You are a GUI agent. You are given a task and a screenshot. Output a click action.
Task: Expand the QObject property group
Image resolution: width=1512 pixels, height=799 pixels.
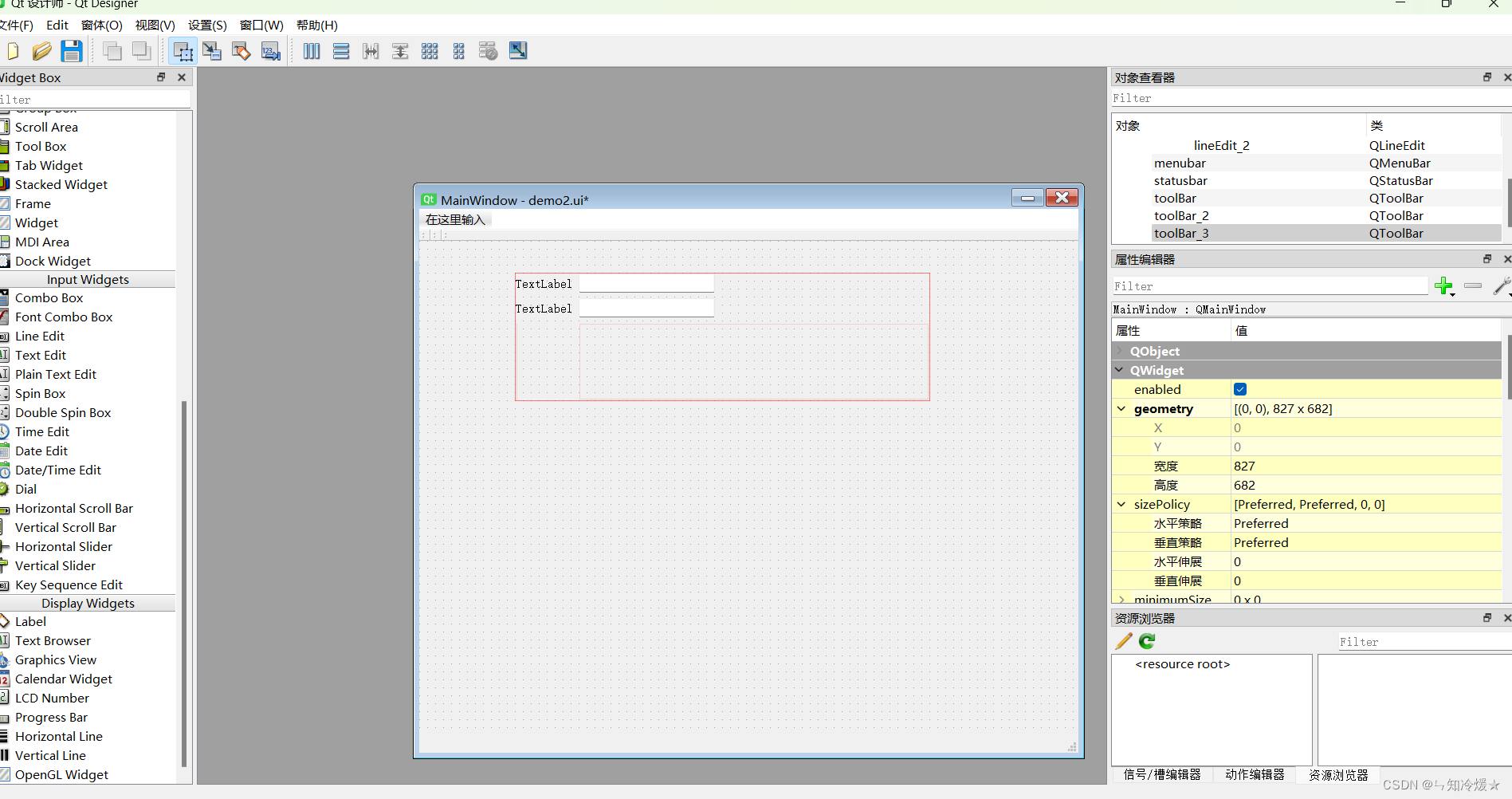click(1120, 351)
